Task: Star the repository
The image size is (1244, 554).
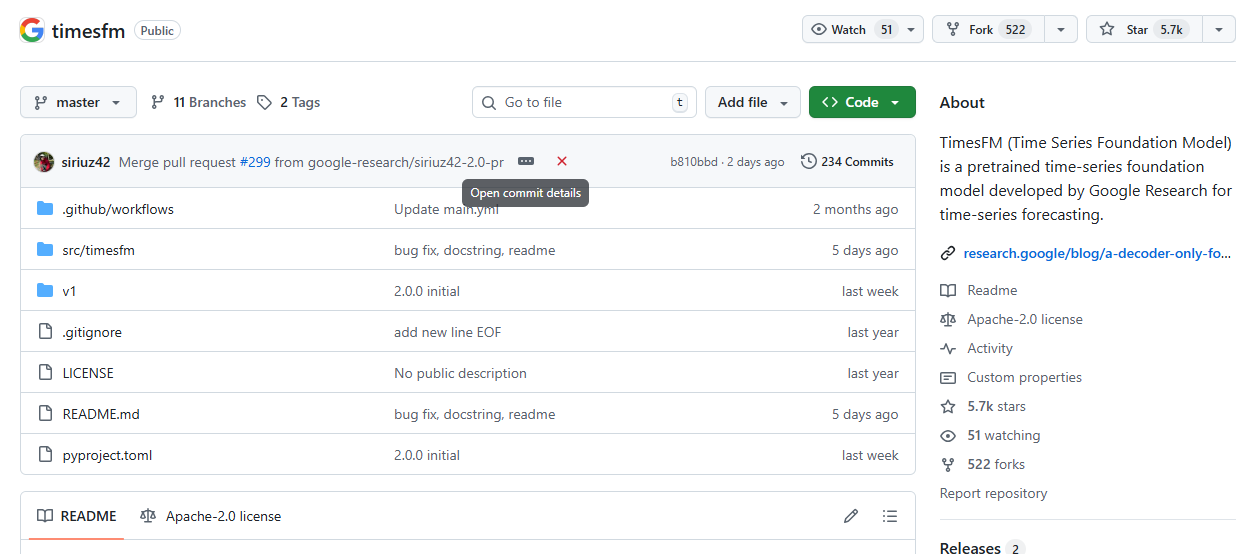Action: [1144, 29]
